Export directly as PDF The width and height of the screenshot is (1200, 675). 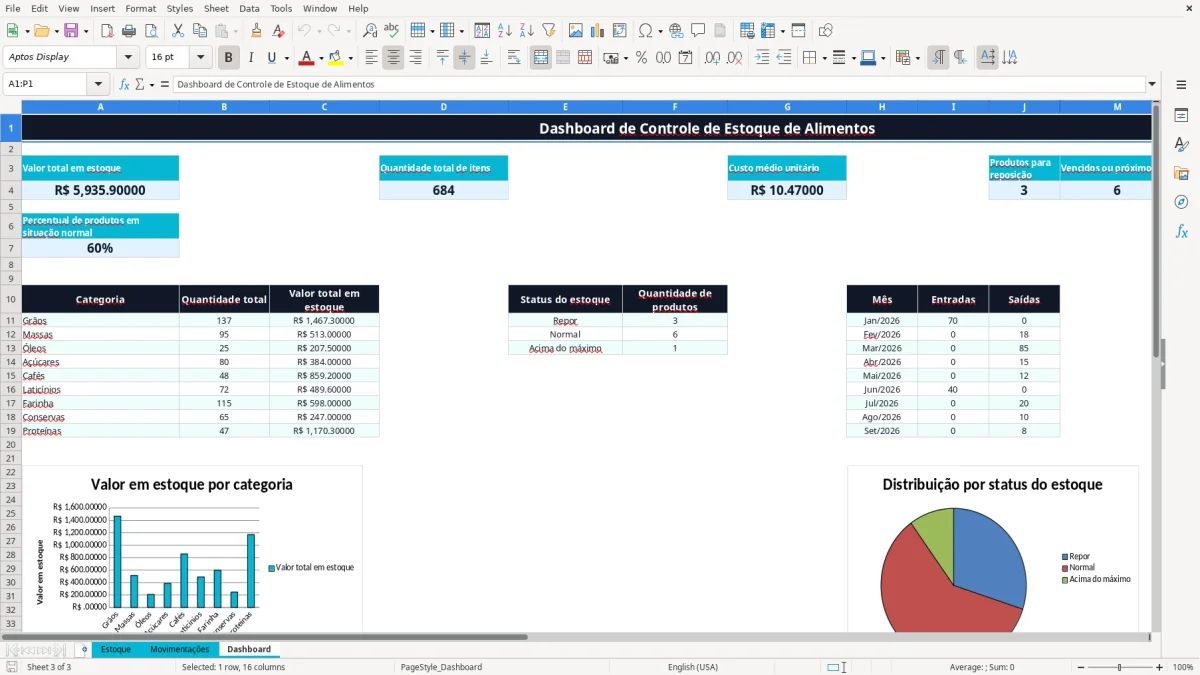pyautogui.click(x=105, y=31)
